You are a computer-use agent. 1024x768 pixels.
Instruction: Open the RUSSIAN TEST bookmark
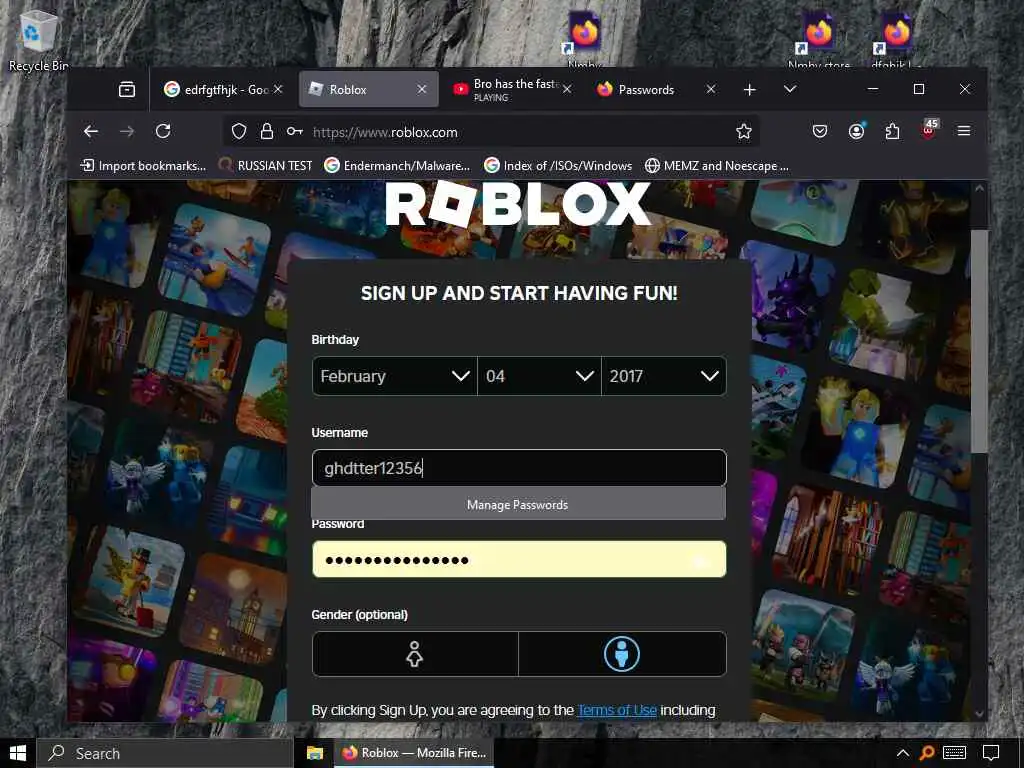(x=265, y=166)
